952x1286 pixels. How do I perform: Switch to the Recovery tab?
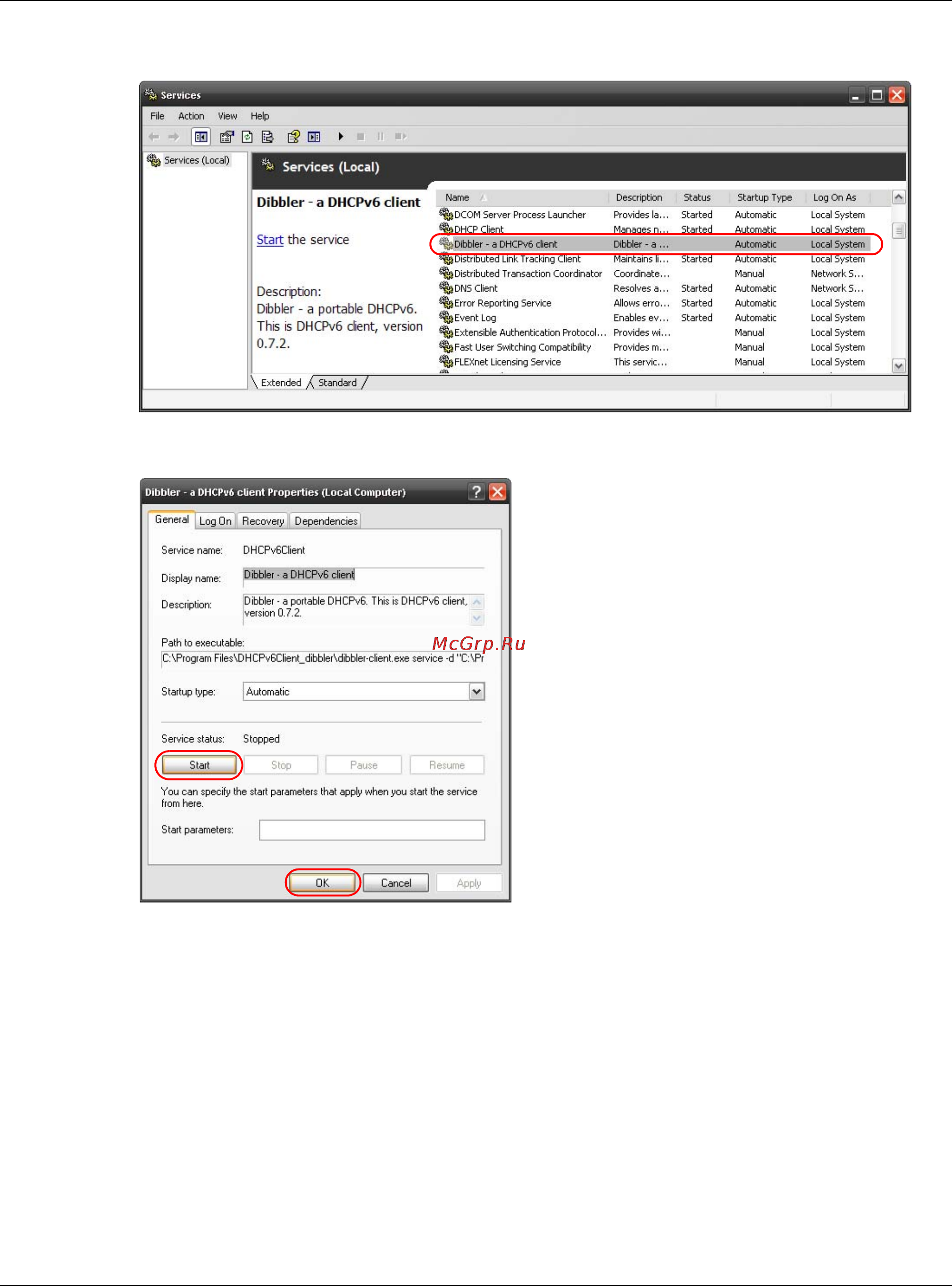click(x=263, y=521)
